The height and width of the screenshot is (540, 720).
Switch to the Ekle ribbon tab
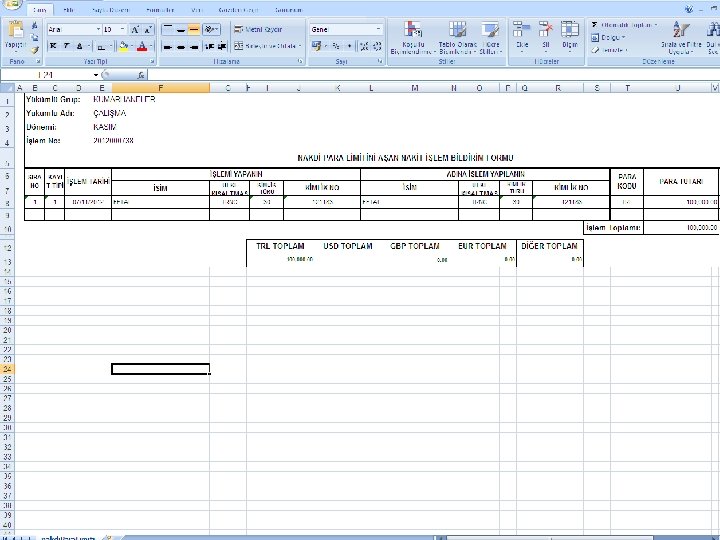coord(68,10)
